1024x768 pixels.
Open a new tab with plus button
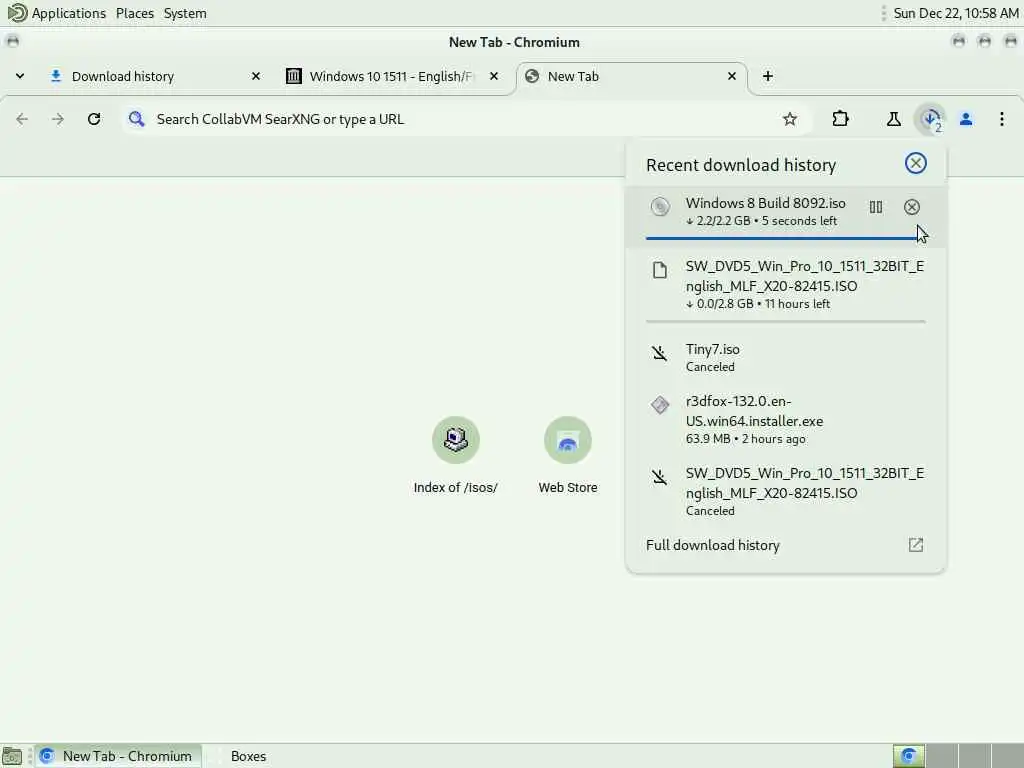coord(768,76)
